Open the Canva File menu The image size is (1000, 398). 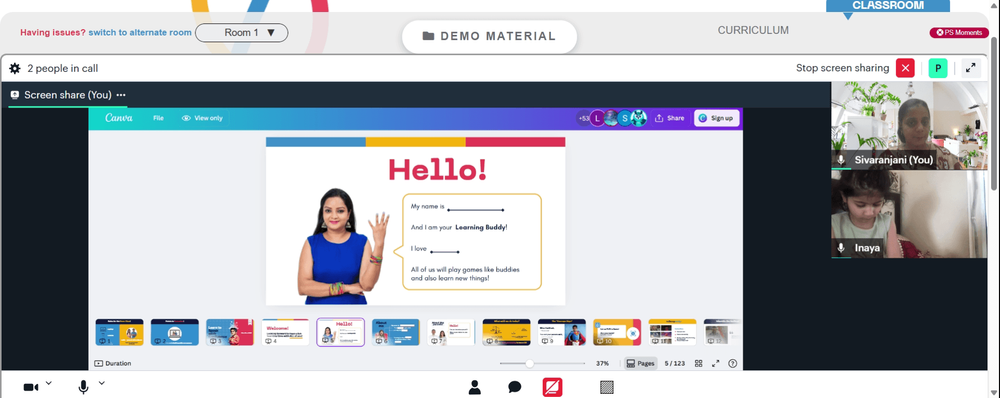[x=158, y=118]
